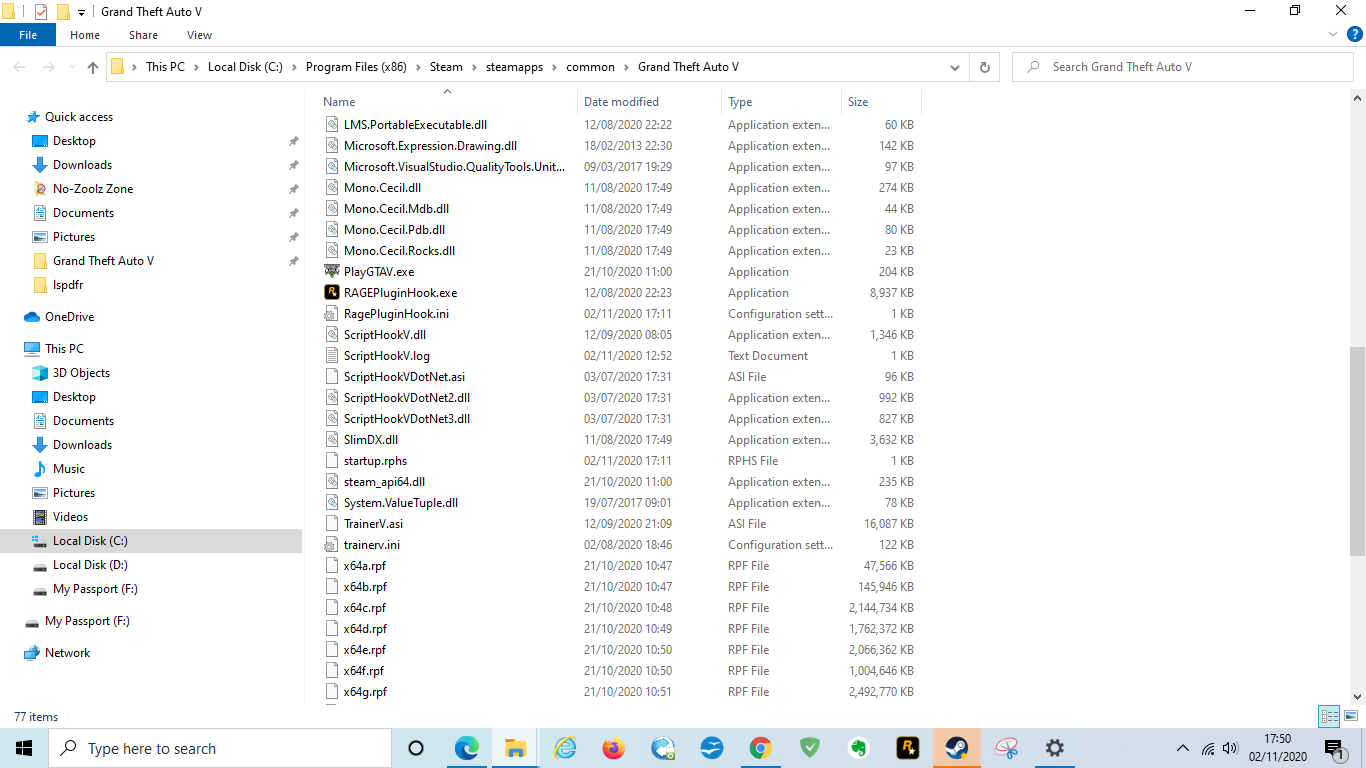Select Local Disk (D:) in navigation pane
The width and height of the screenshot is (1366, 768).
(x=90, y=565)
